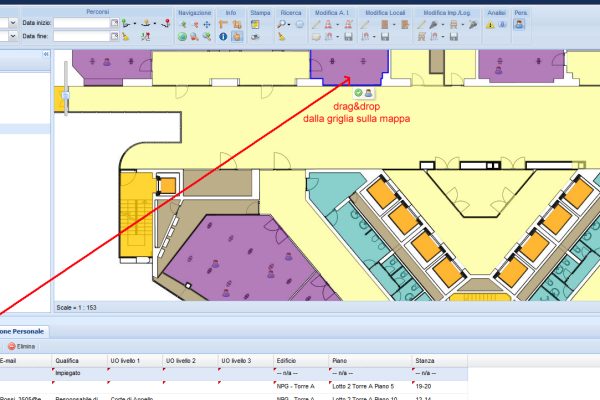Click the map zoom slider handle
Viewport: 600px width, 400px height.
66,95
